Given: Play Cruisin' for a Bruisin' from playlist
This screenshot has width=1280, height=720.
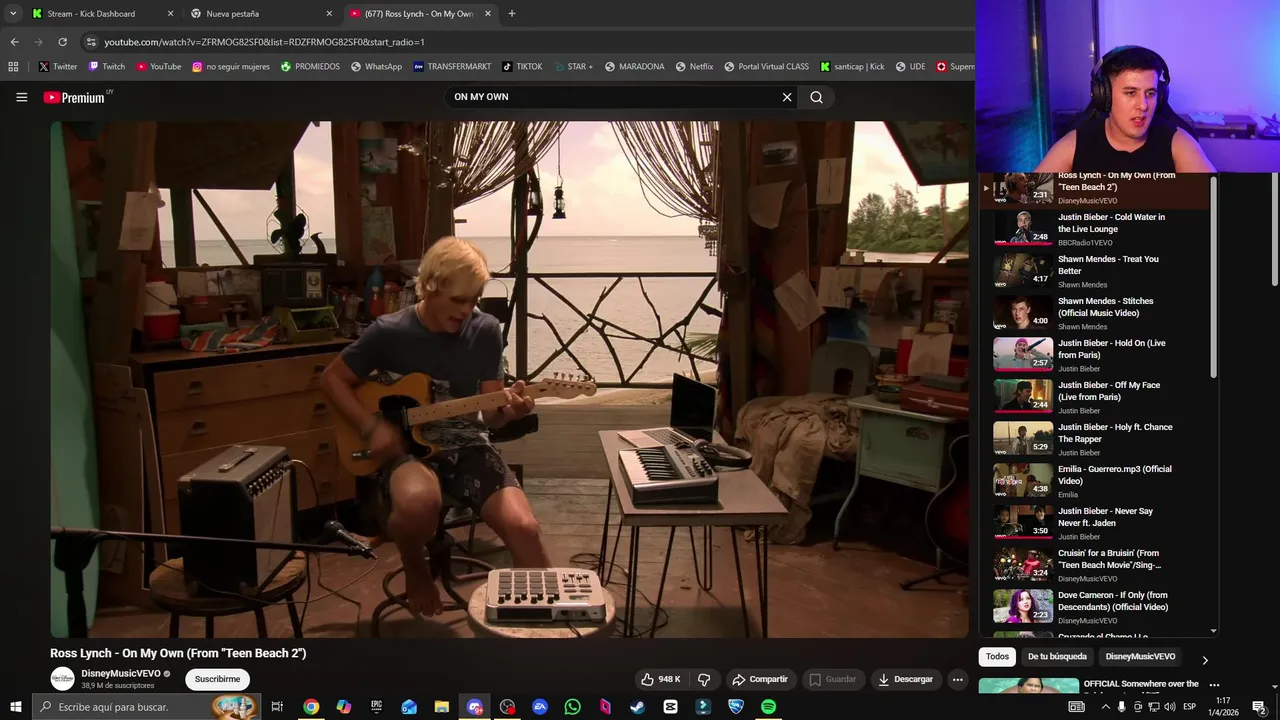Looking at the screenshot, I should pyautogui.click(x=1096, y=565).
